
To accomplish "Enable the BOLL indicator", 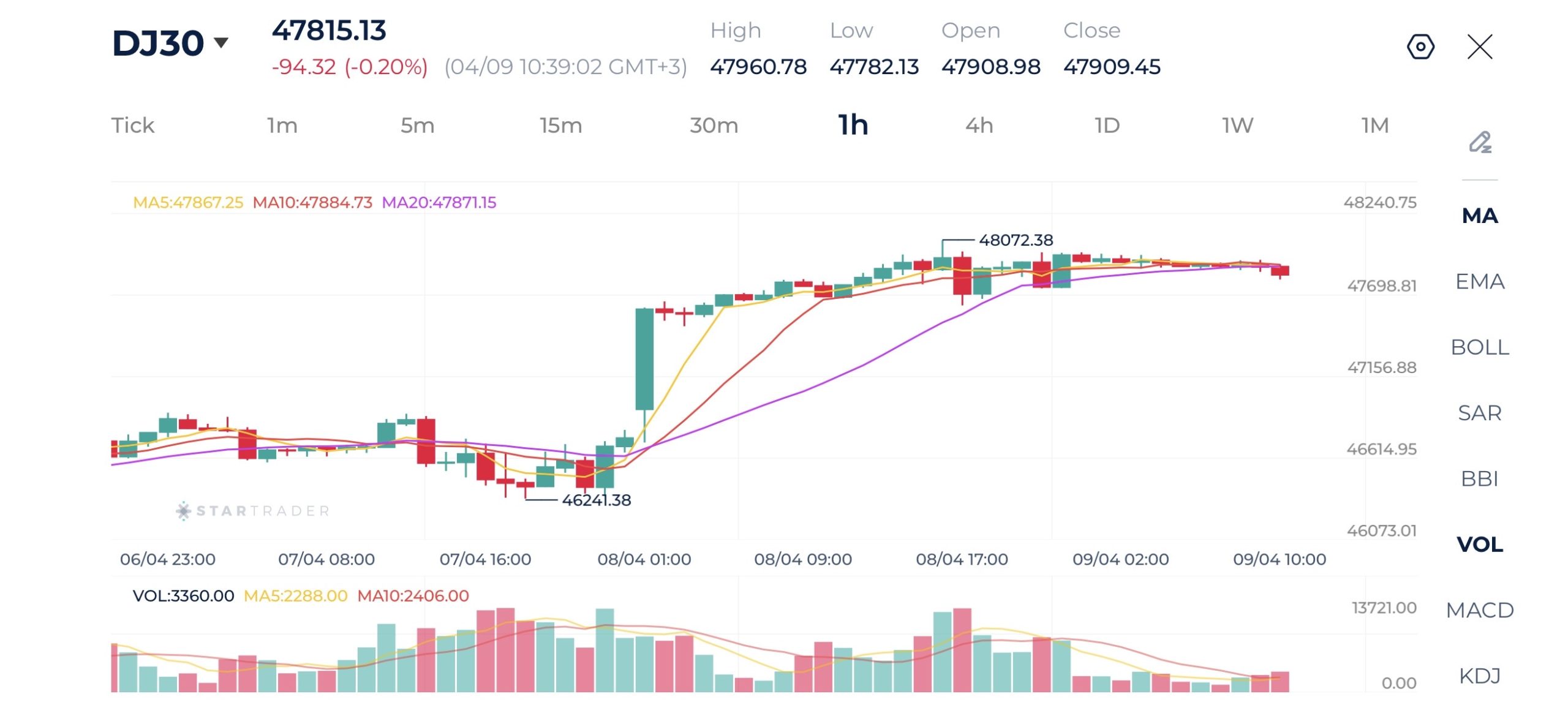I will pos(1480,347).
